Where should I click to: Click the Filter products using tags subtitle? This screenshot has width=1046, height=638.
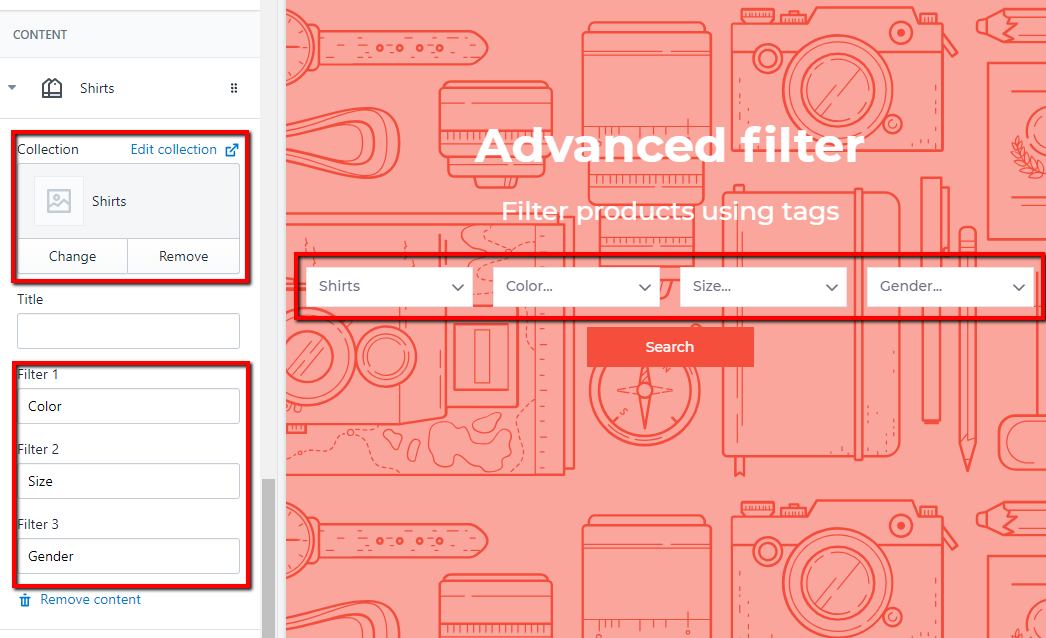pos(670,212)
